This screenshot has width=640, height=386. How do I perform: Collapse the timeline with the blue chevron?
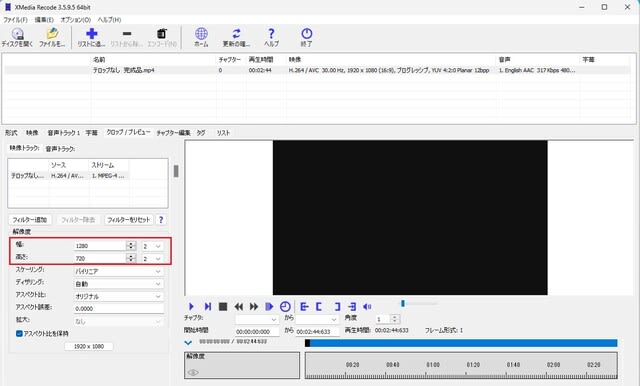188,343
